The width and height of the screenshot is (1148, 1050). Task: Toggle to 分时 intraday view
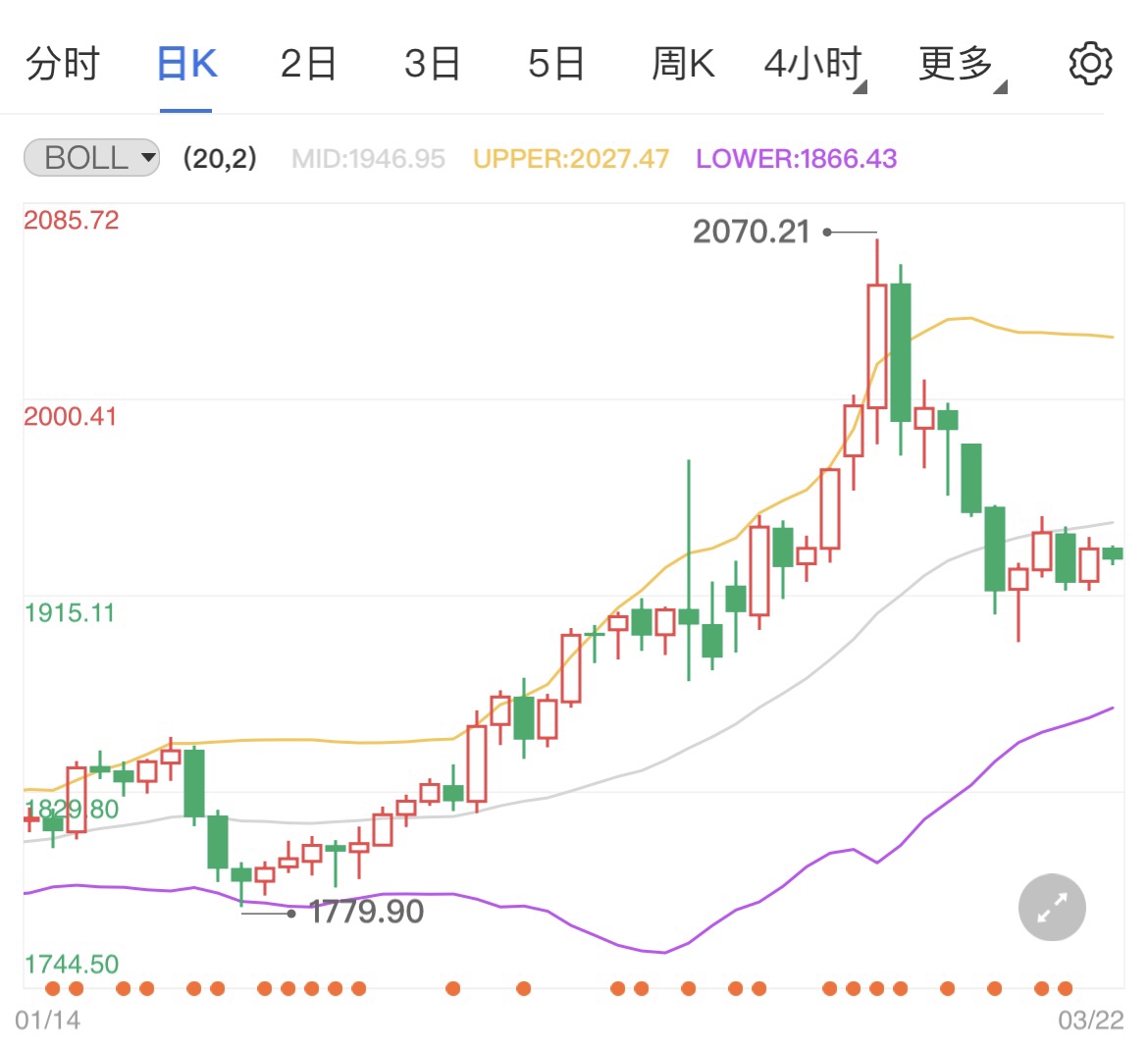tap(63, 63)
